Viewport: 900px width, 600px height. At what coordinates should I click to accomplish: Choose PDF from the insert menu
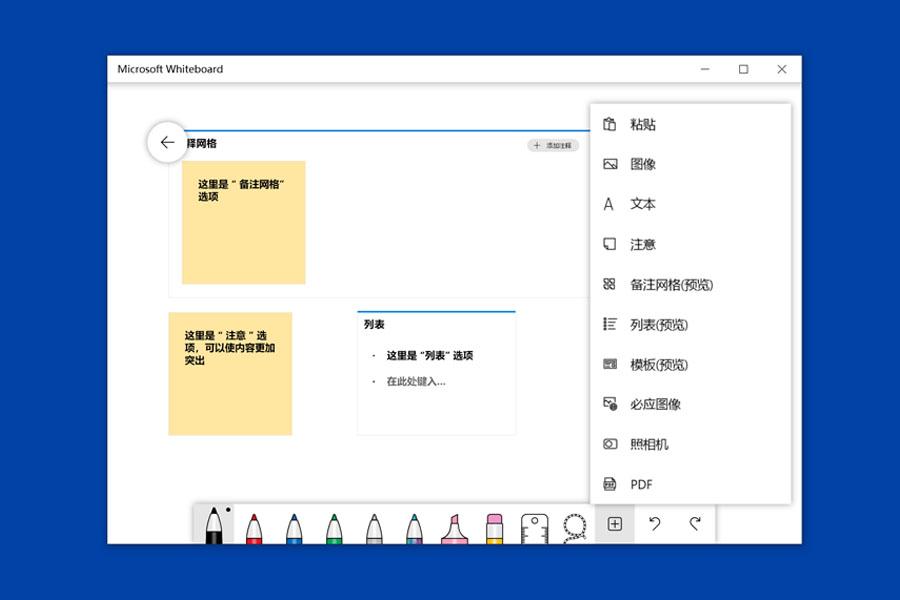(690, 485)
